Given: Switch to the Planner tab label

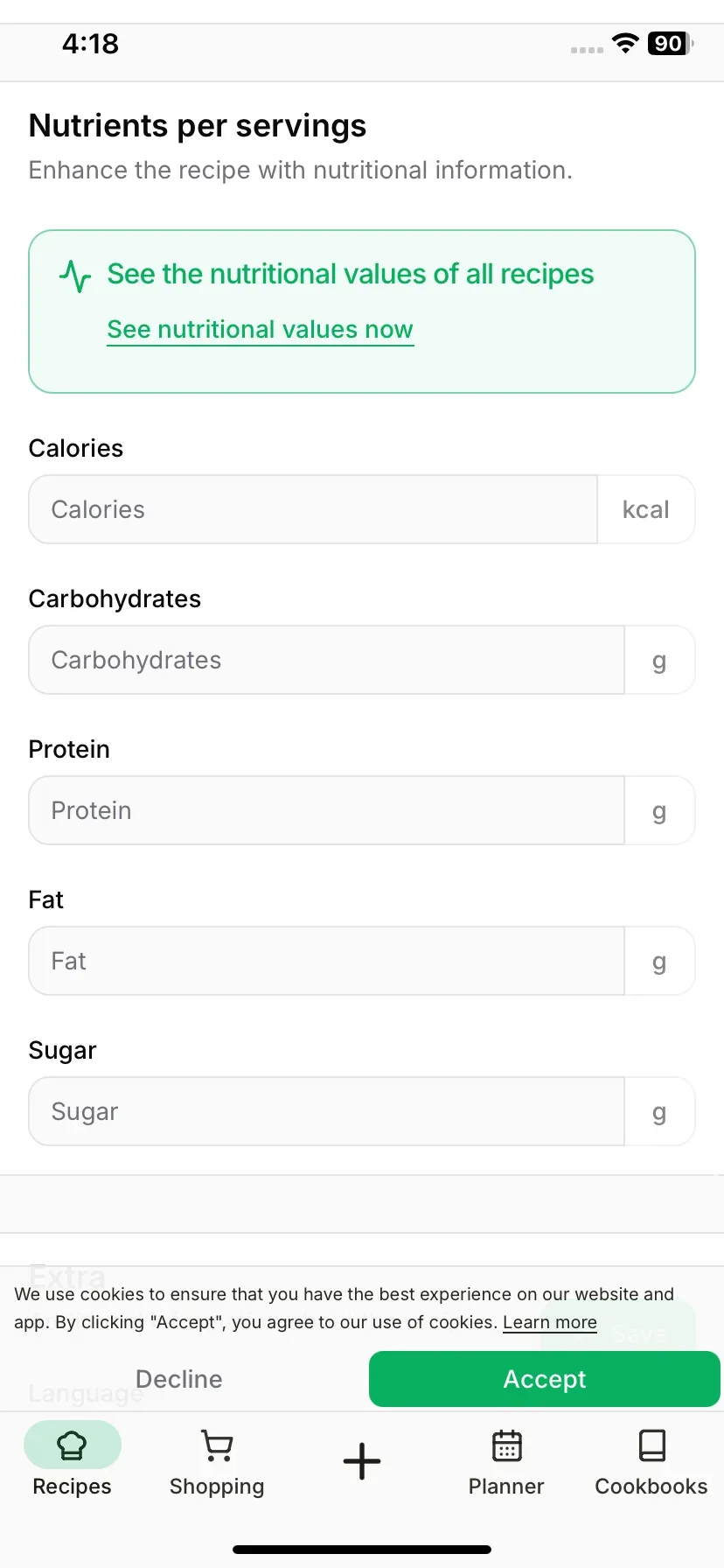Looking at the screenshot, I should [x=506, y=1487].
